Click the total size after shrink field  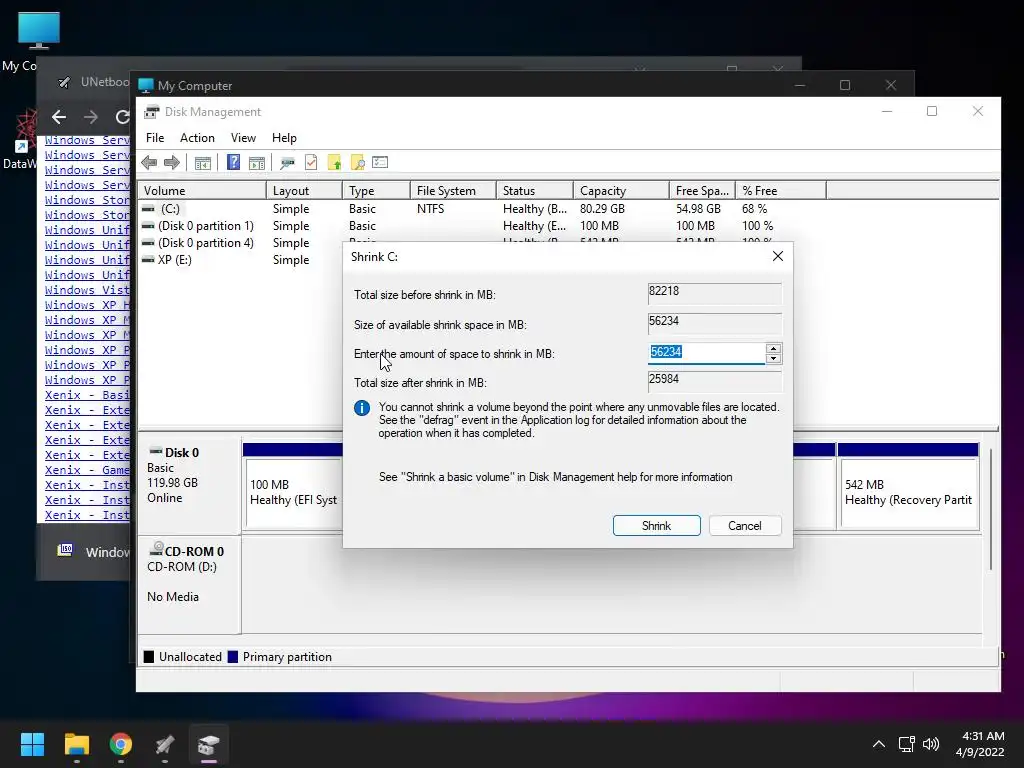pos(714,381)
